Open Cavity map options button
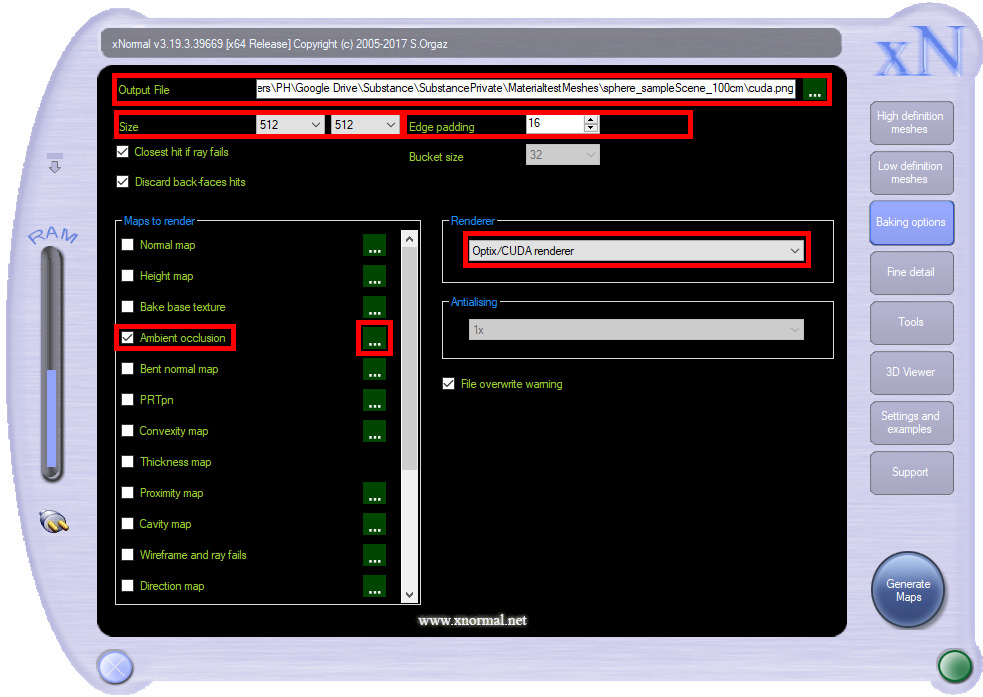The height and width of the screenshot is (697, 983). point(374,525)
